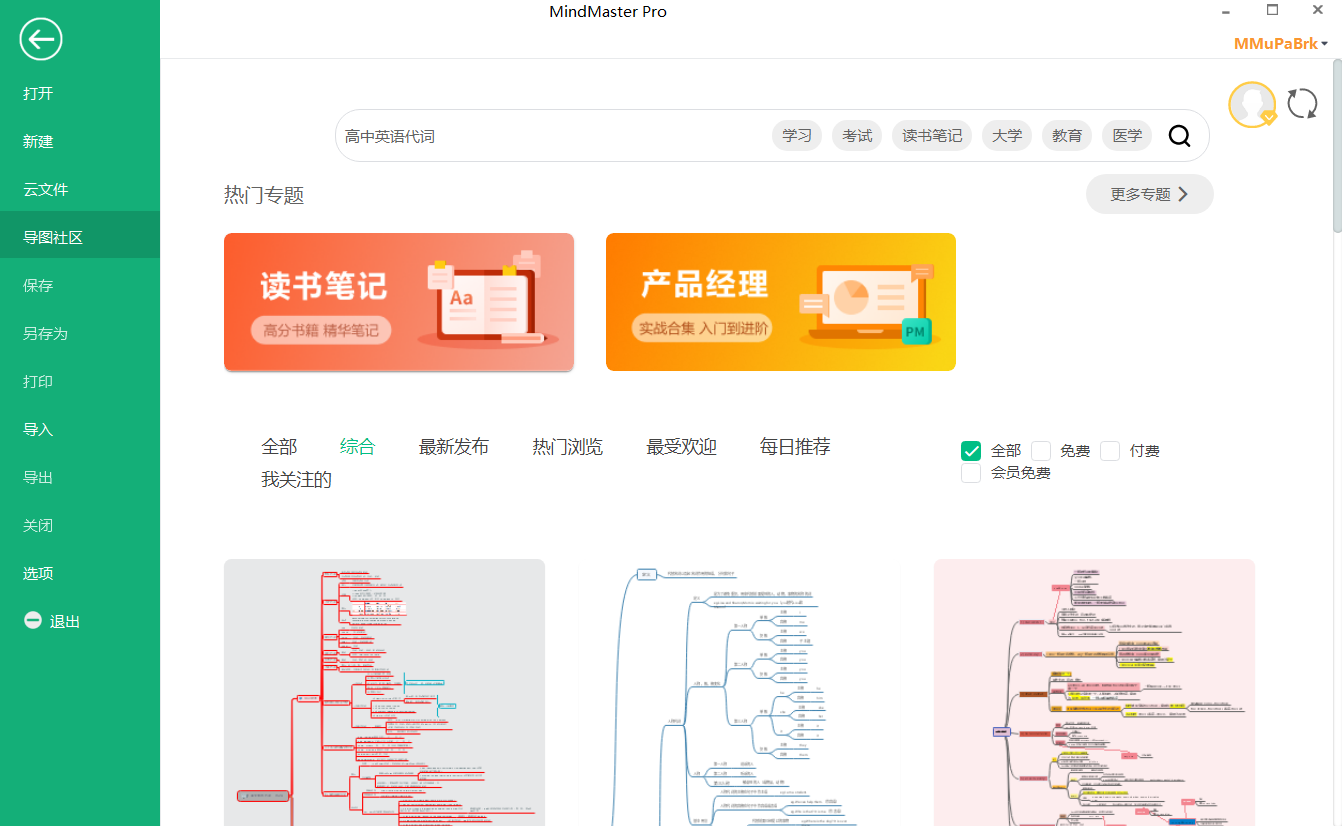Toggle the 会员免费 checkbox
This screenshot has width=1342, height=826.
point(971,473)
